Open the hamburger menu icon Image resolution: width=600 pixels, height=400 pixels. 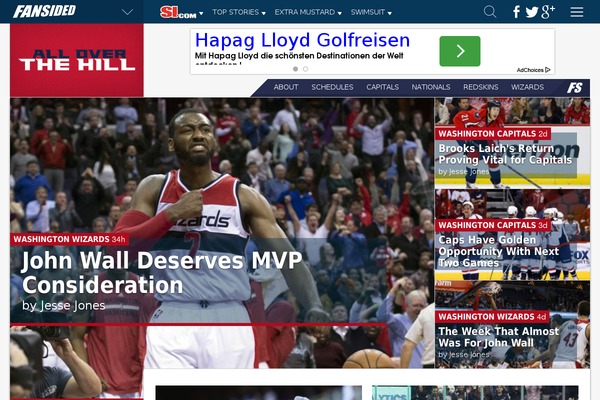point(577,12)
